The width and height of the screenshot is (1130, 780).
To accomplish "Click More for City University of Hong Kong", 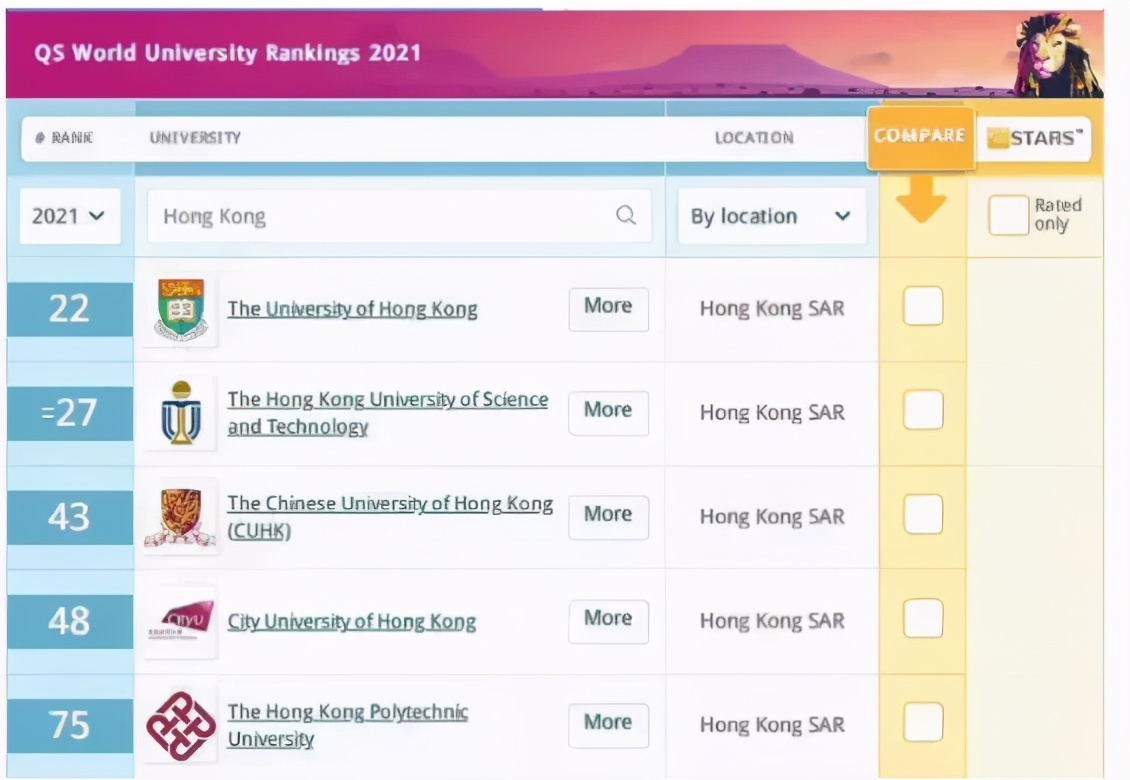I will tap(608, 621).
